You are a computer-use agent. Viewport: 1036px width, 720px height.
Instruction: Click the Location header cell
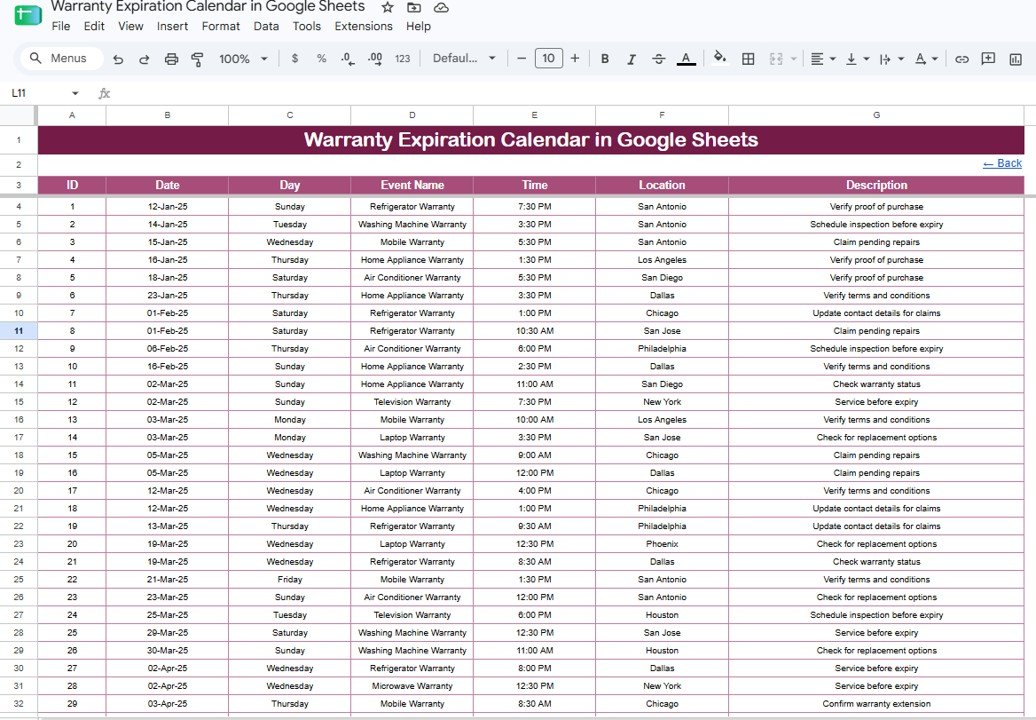coord(662,185)
